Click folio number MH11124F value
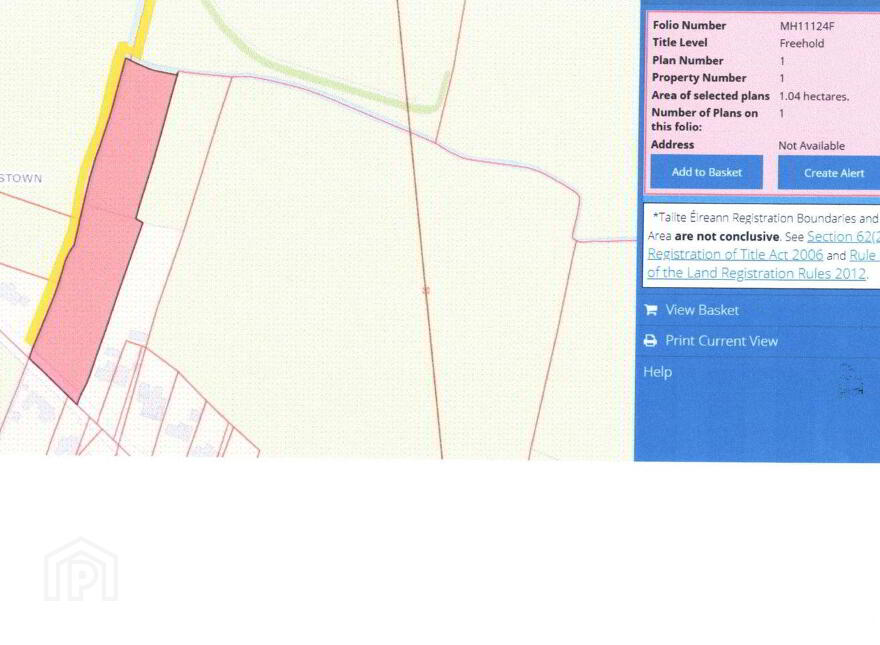The height and width of the screenshot is (645, 880). click(x=807, y=26)
